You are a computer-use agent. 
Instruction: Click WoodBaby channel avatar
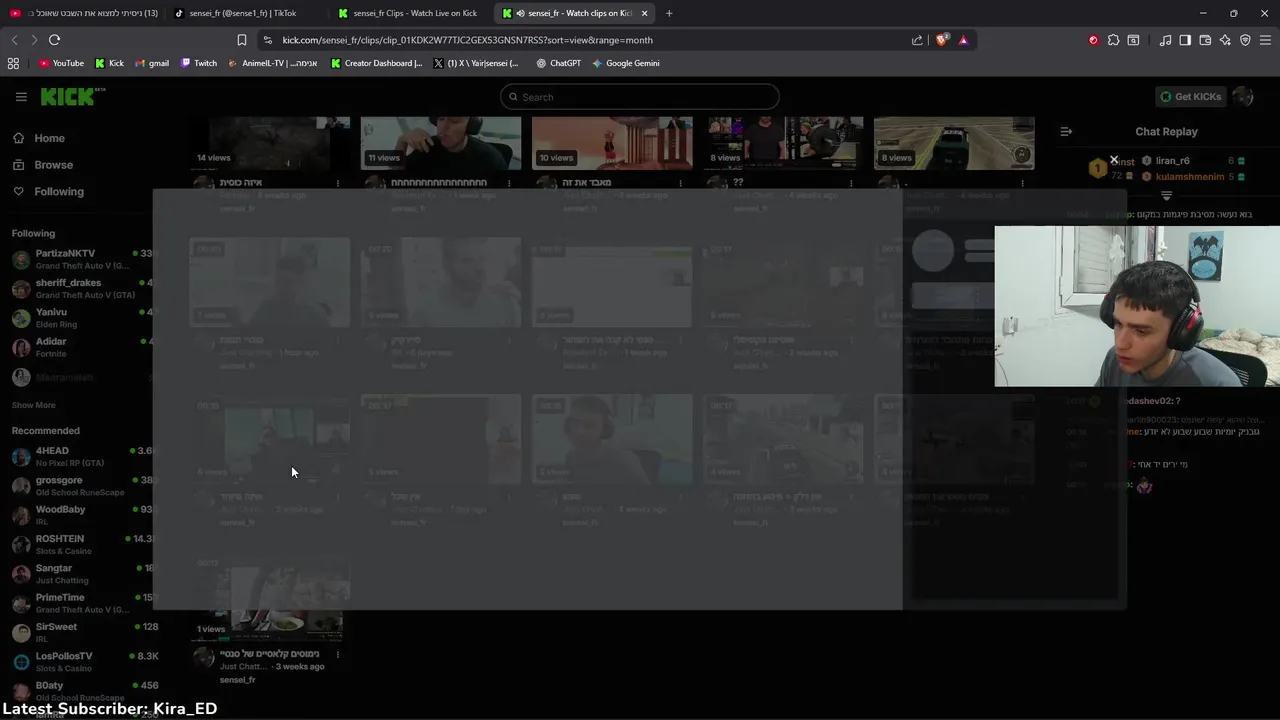pyautogui.click(x=21, y=515)
